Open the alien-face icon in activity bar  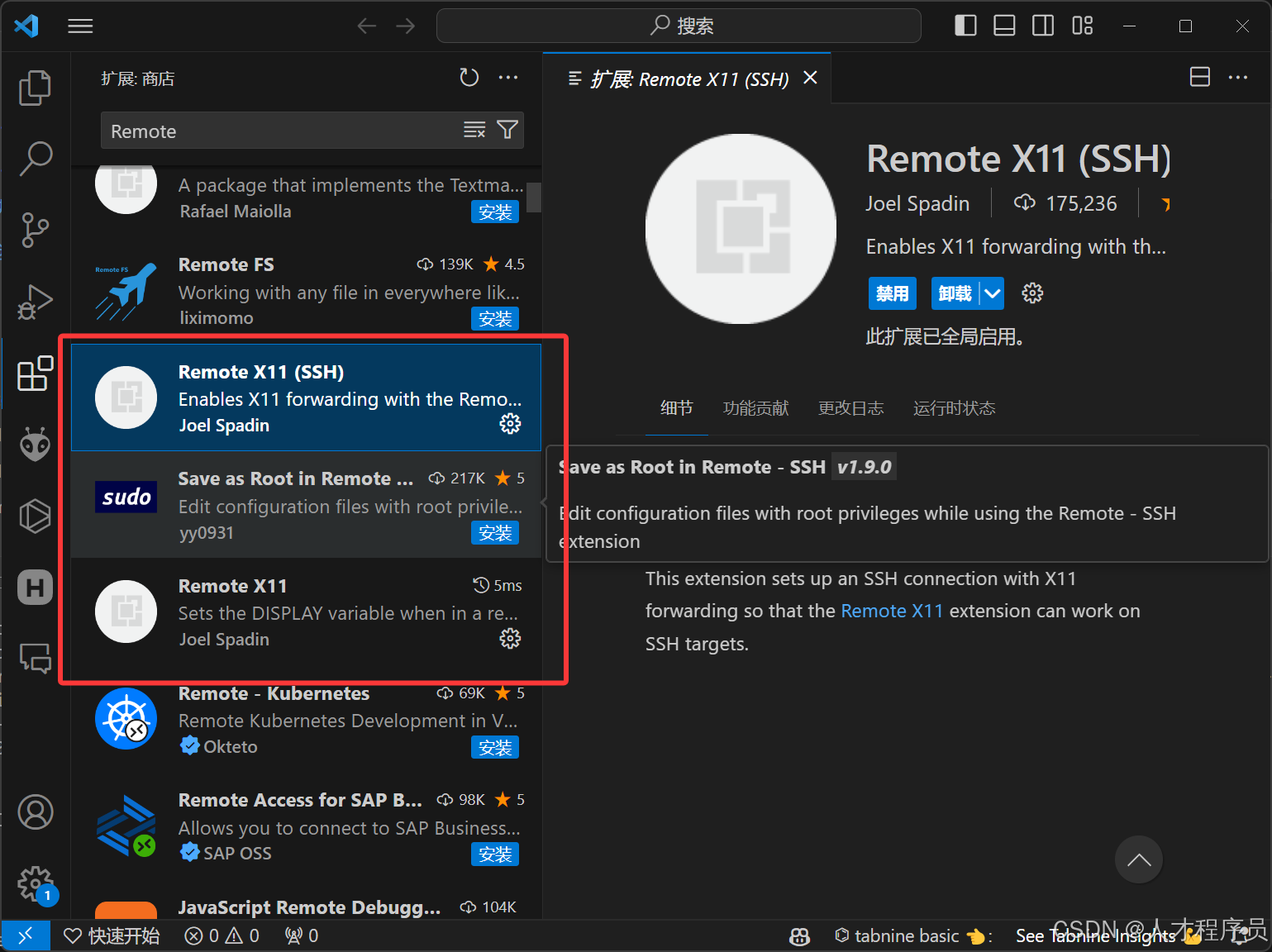click(x=35, y=445)
